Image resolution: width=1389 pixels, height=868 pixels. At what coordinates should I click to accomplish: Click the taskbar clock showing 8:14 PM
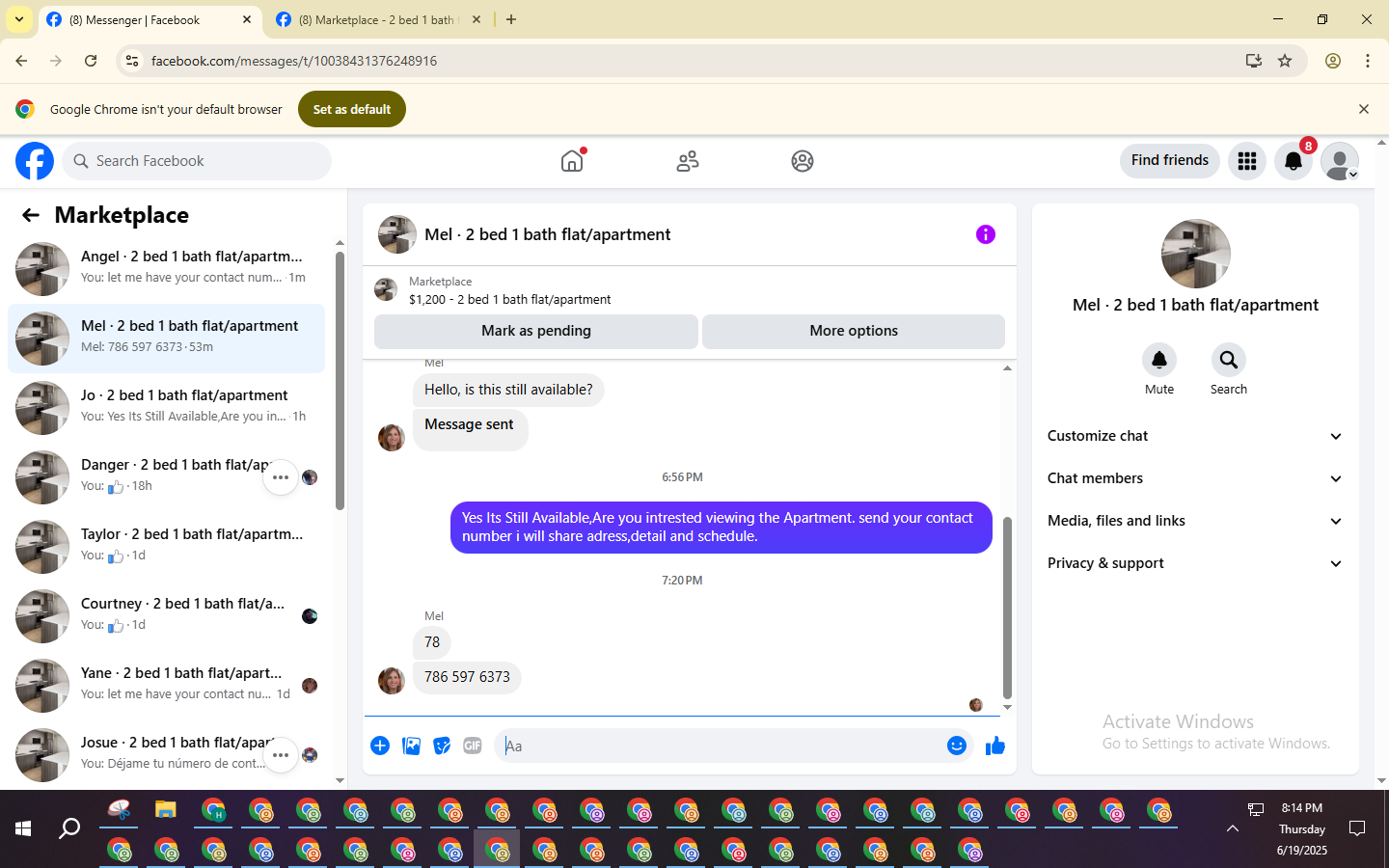(x=1302, y=828)
